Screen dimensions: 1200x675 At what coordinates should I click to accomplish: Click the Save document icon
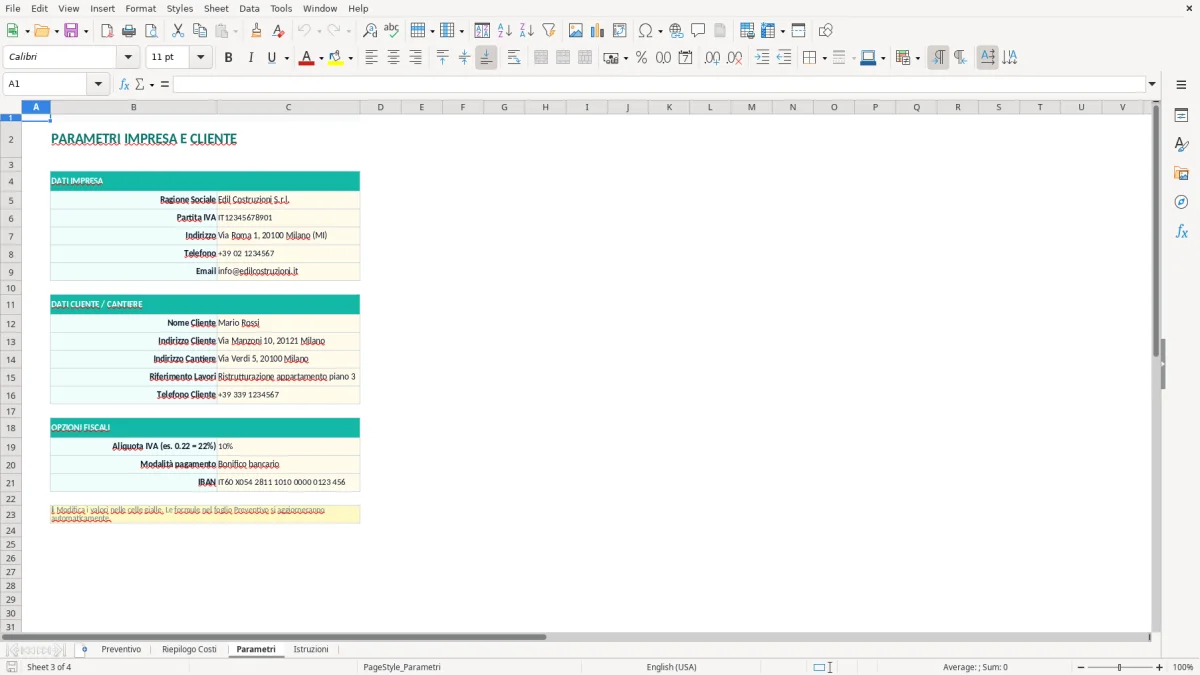coord(71,31)
